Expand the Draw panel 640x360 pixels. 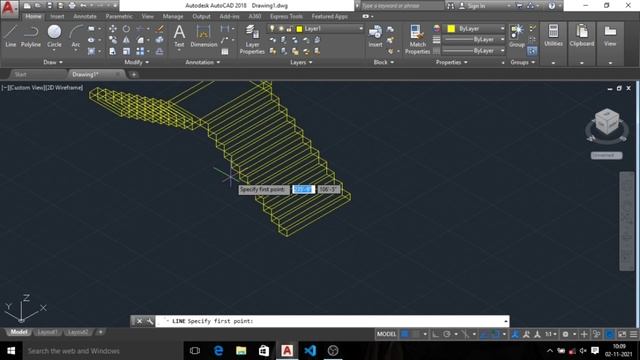53,62
